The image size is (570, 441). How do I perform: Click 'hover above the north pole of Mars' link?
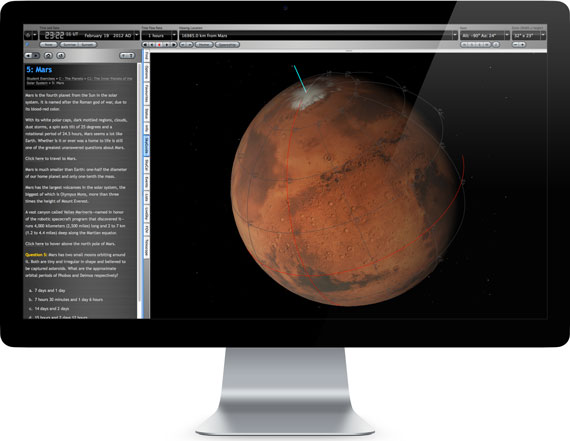click(x=70, y=244)
